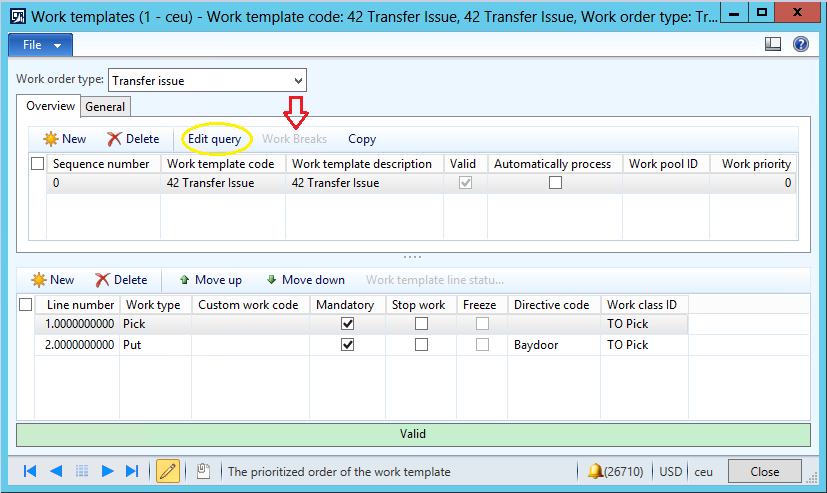Check Stop work for the Put line
Screen dimensions: 827x493
pos(421,344)
